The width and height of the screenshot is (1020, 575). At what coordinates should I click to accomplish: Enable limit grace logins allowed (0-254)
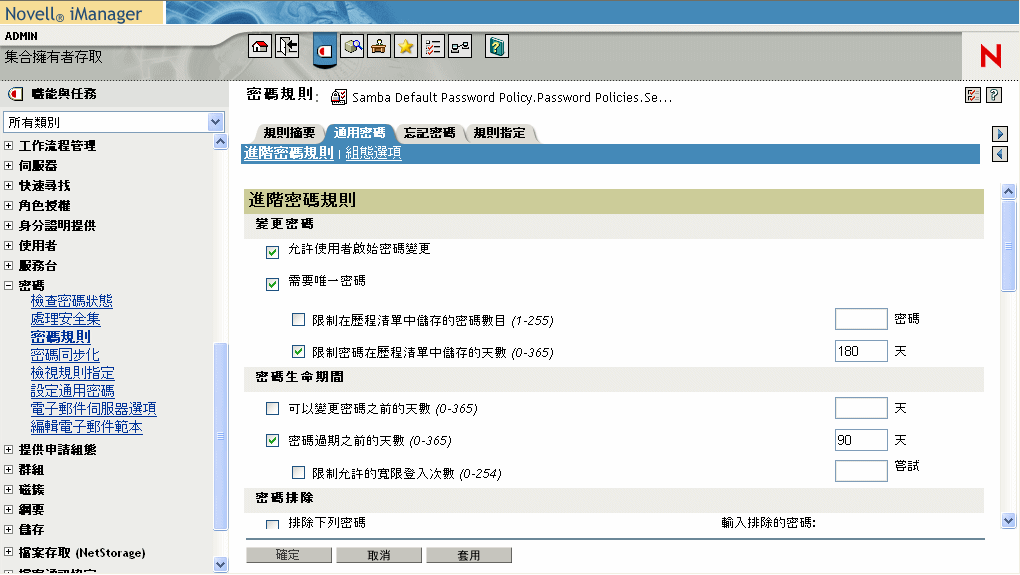tap(298, 472)
